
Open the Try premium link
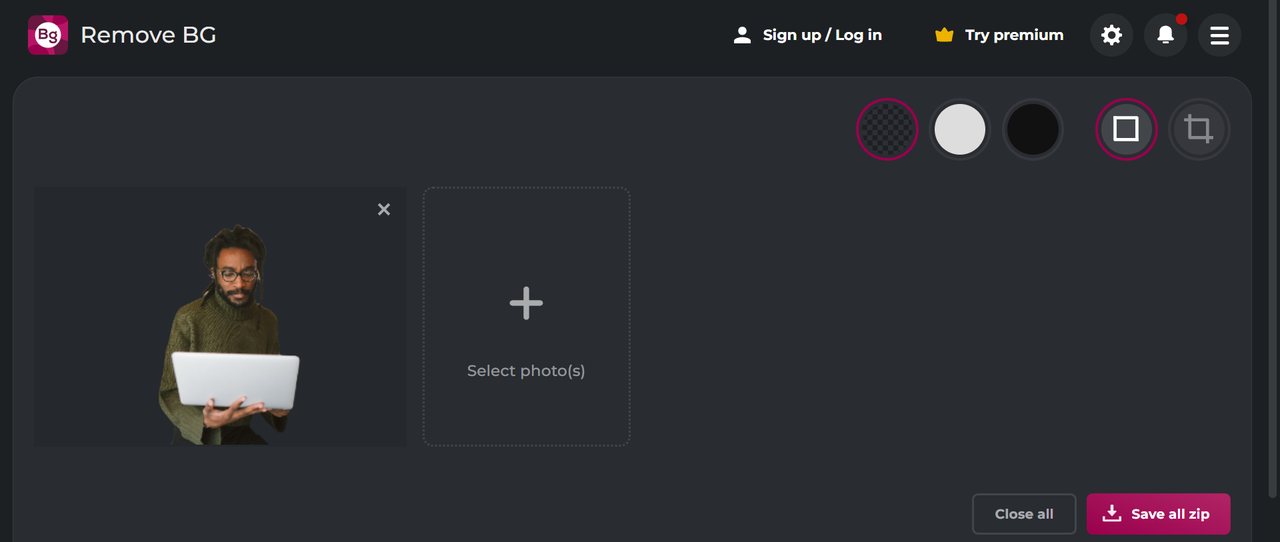[1014, 35]
